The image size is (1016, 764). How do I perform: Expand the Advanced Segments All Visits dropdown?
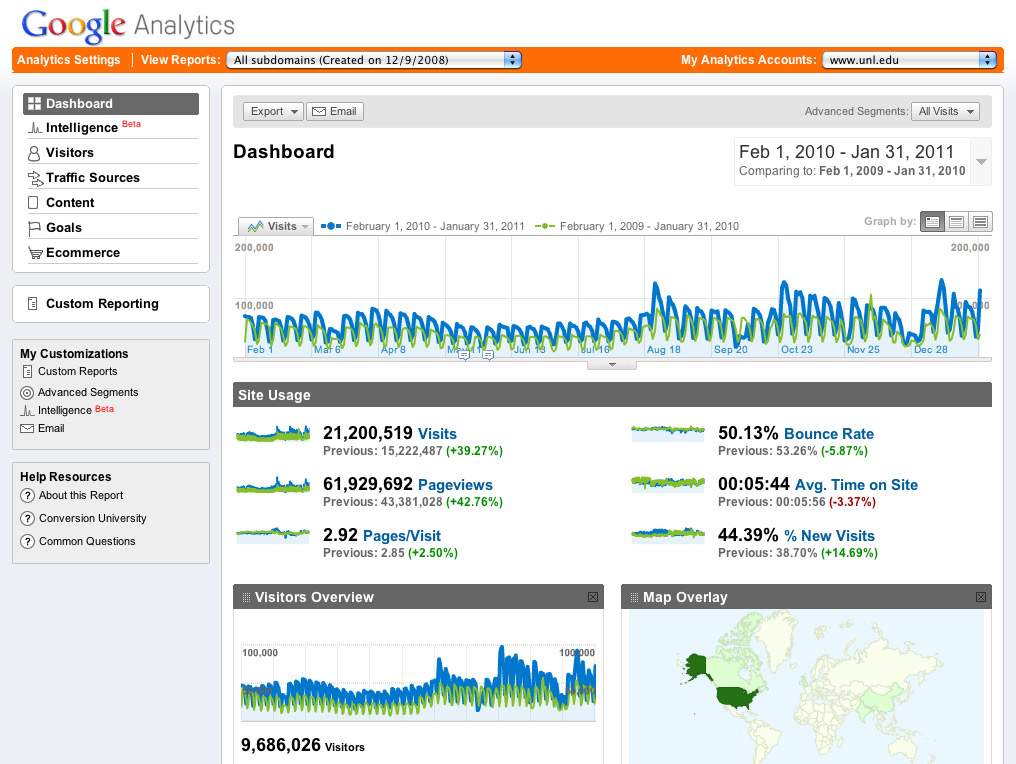(946, 112)
